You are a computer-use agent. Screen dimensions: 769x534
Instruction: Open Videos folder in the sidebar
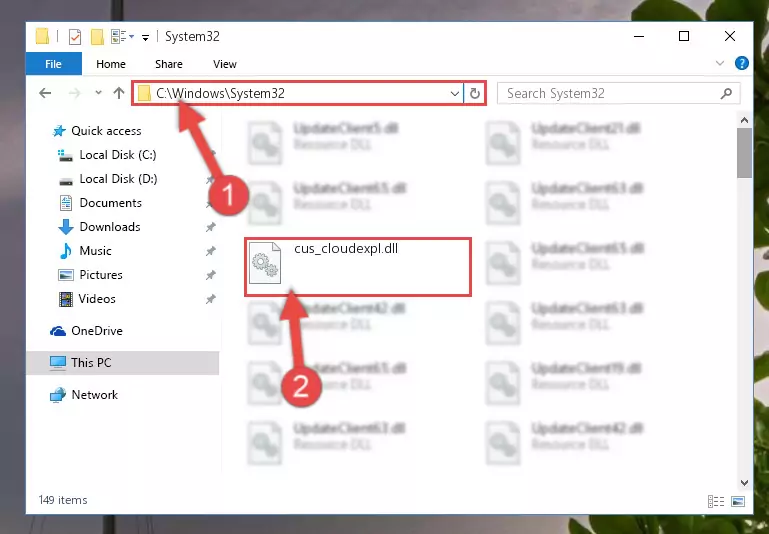pyautogui.click(x=97, y=299)
